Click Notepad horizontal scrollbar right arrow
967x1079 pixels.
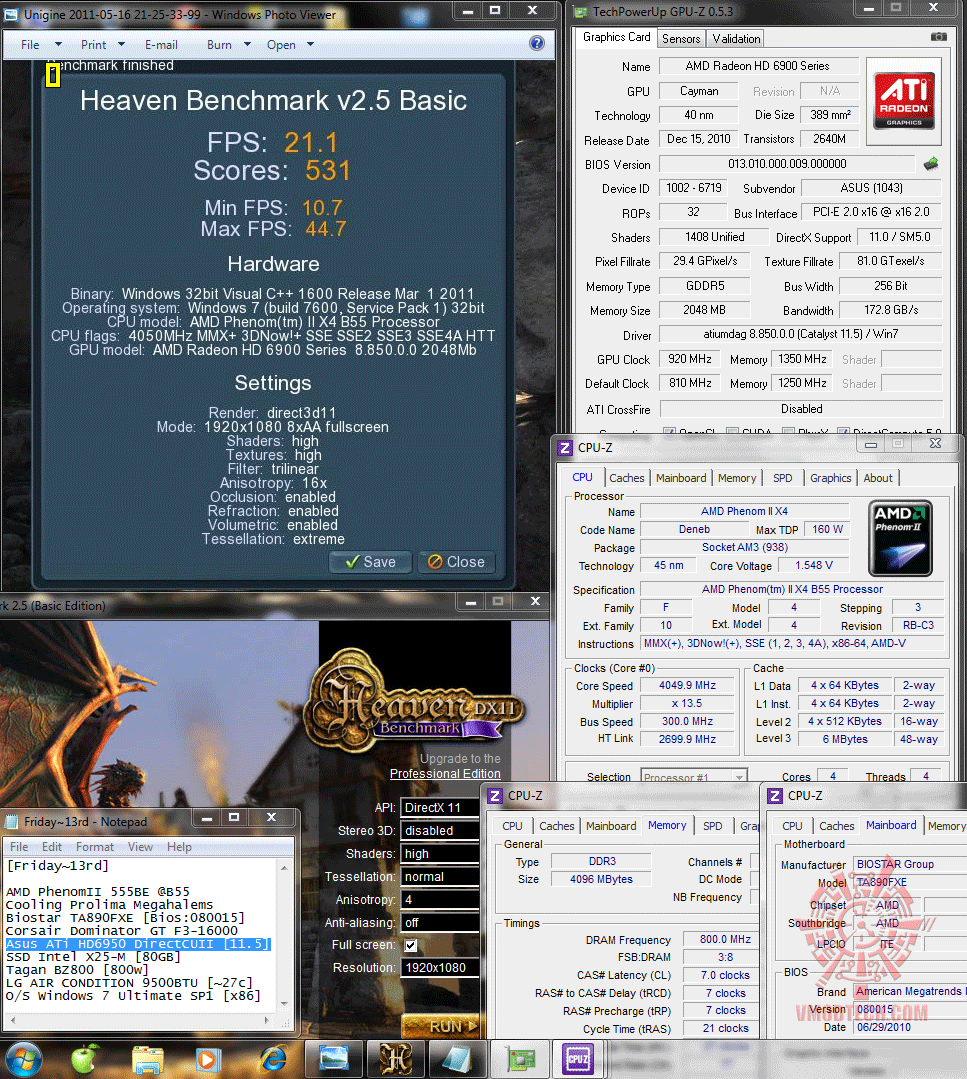(267, 1020)
